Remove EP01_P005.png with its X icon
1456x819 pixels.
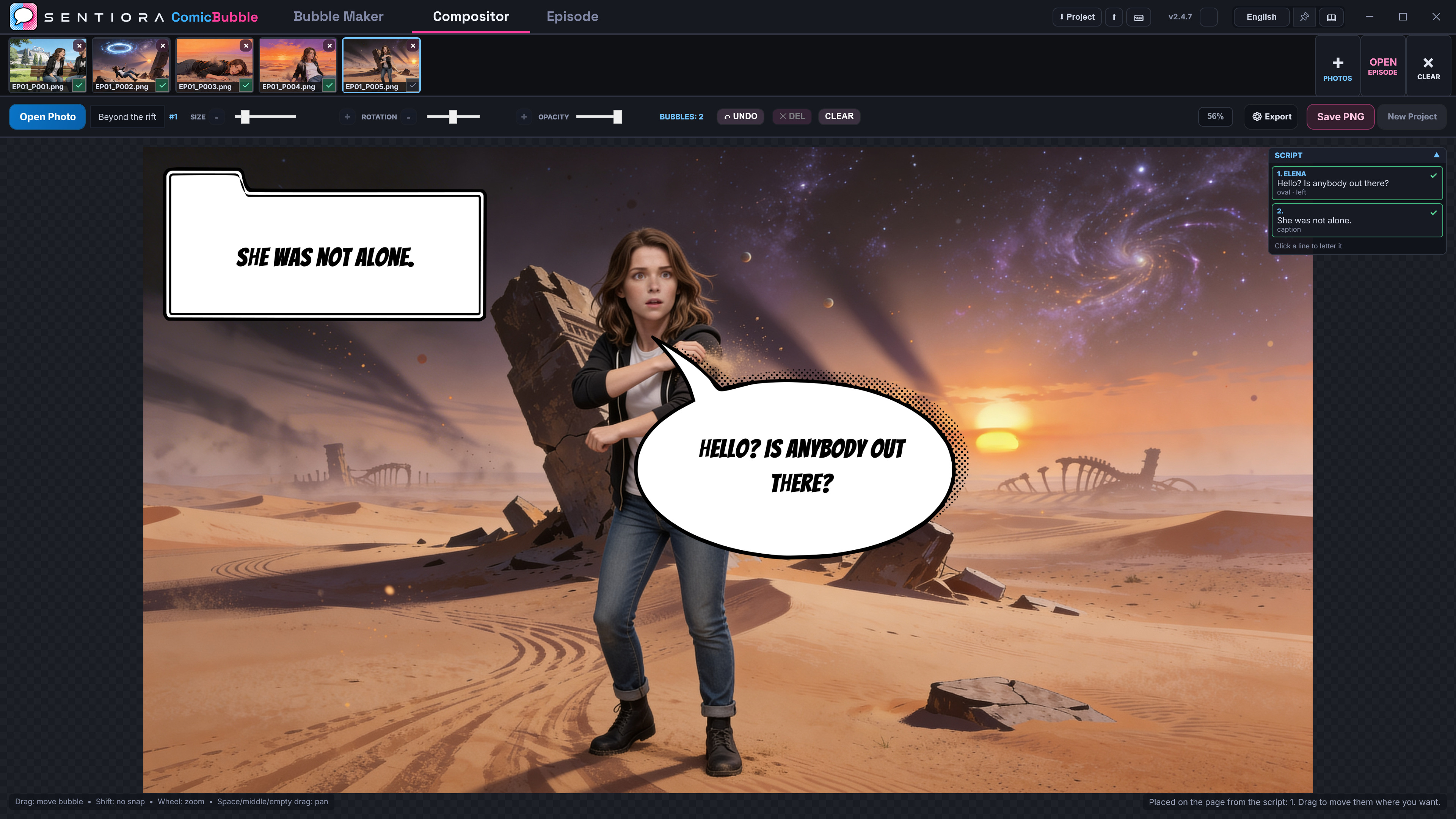413,46
